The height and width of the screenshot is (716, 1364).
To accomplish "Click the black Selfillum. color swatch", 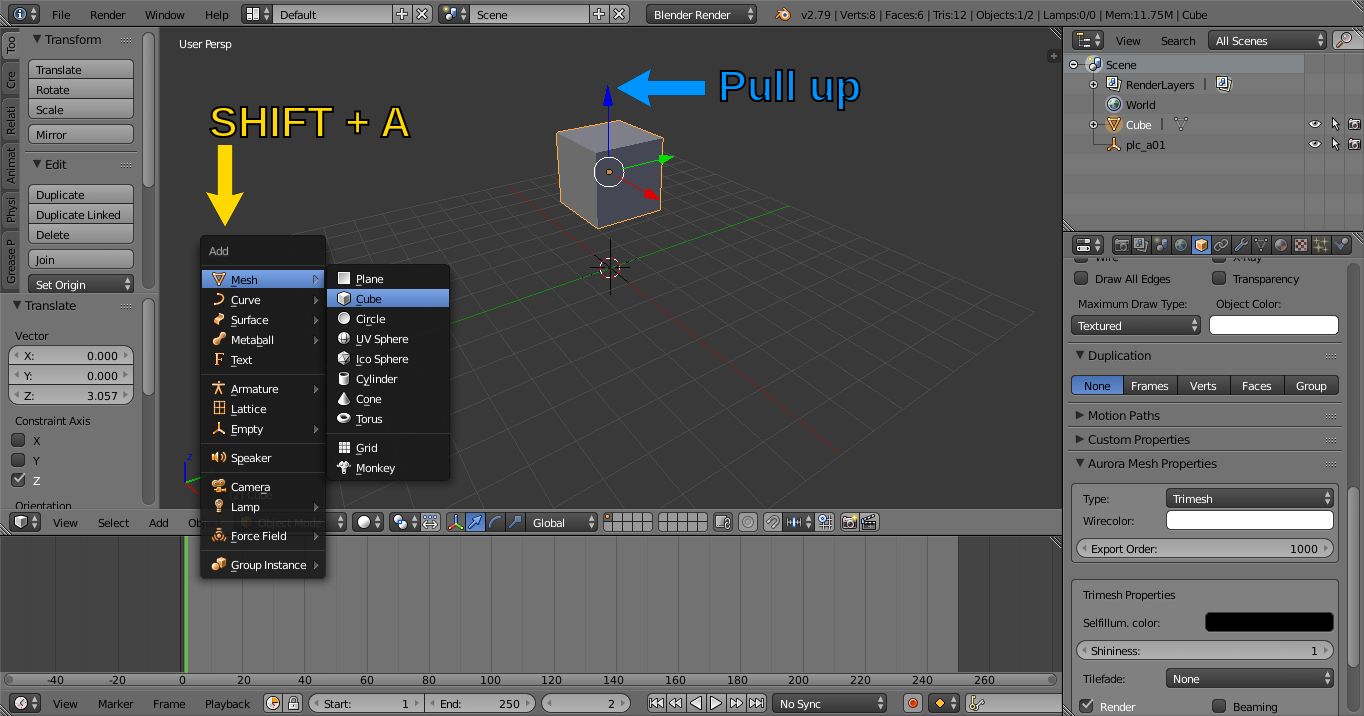I will 1269,622.
